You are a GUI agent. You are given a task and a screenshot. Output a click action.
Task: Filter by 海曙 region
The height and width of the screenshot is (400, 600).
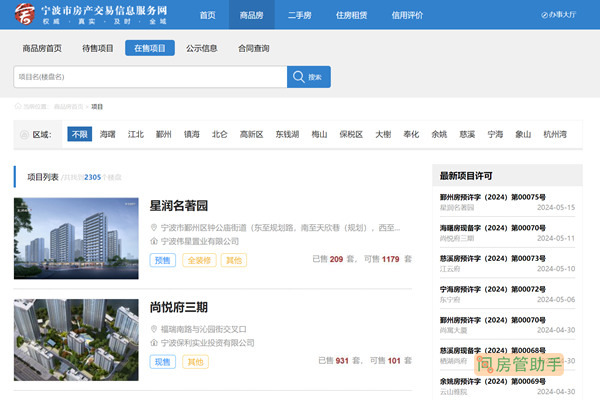click(x=108, y=134)
